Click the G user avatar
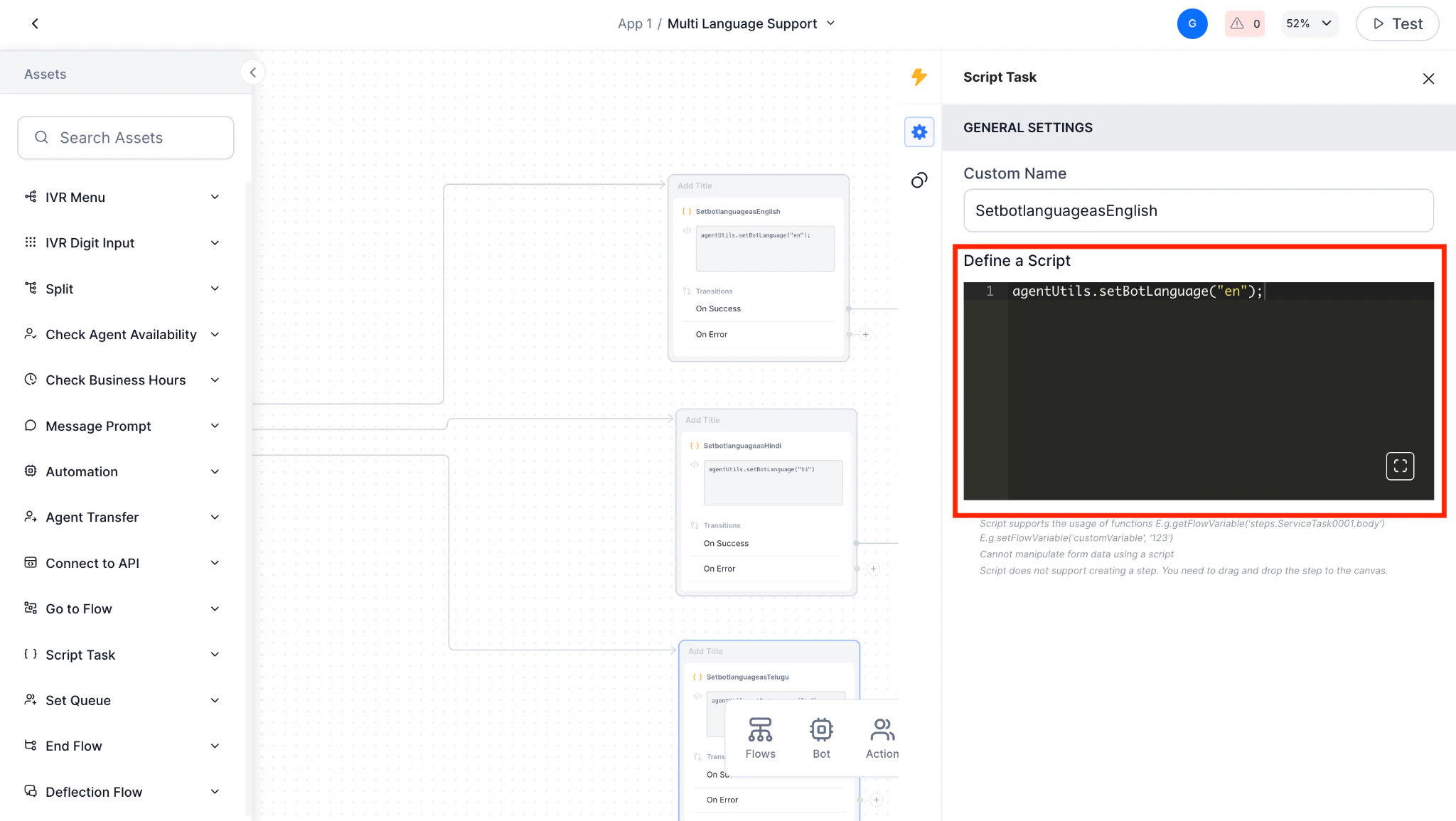The width and height of the screenshot is (1456, 821). [1192, 23]
